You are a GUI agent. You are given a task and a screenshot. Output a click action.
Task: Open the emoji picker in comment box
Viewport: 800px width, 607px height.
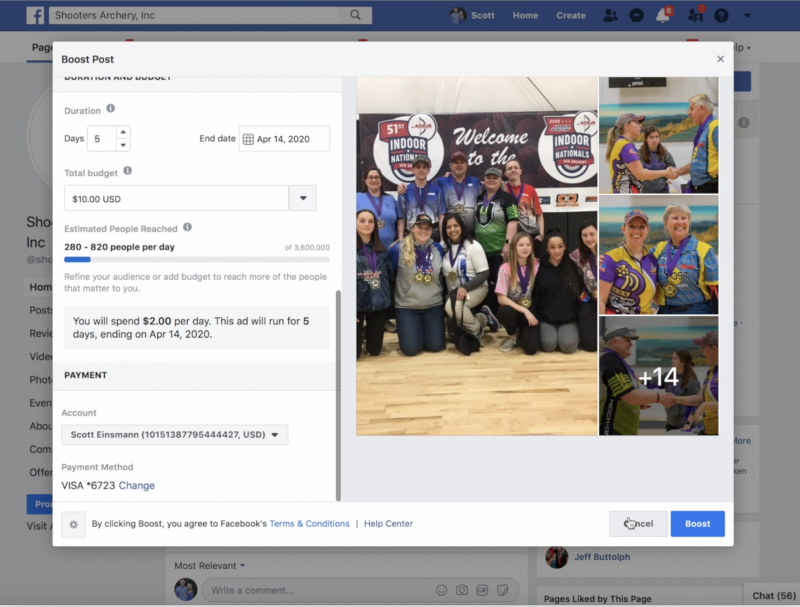(x=442, y=590)
